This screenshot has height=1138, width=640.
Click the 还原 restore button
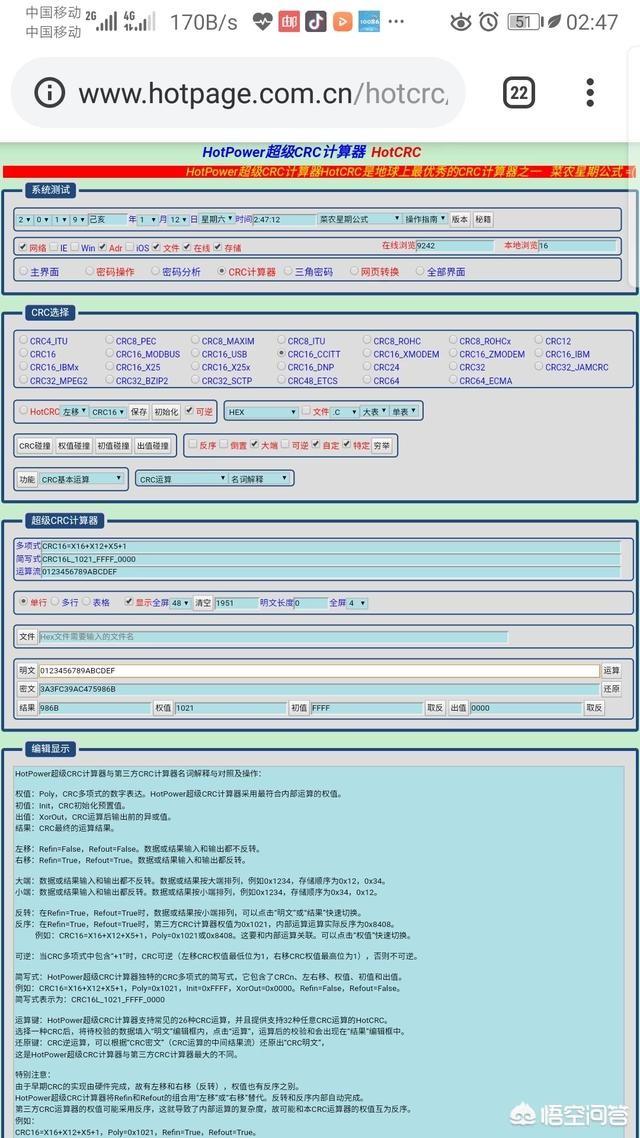click(x=612, y=689)
